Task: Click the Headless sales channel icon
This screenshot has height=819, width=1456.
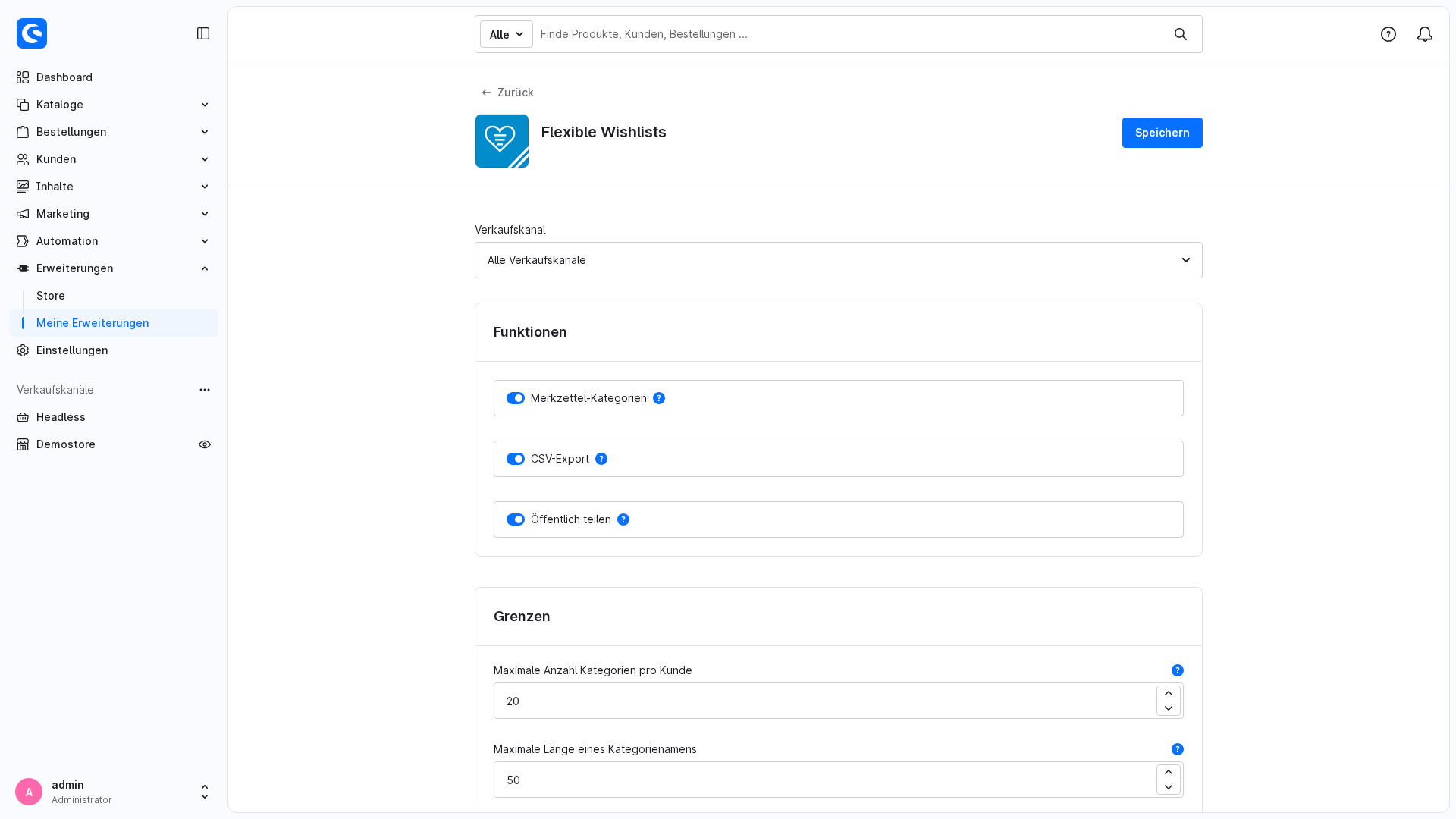Action: click(x=23, y=417)
